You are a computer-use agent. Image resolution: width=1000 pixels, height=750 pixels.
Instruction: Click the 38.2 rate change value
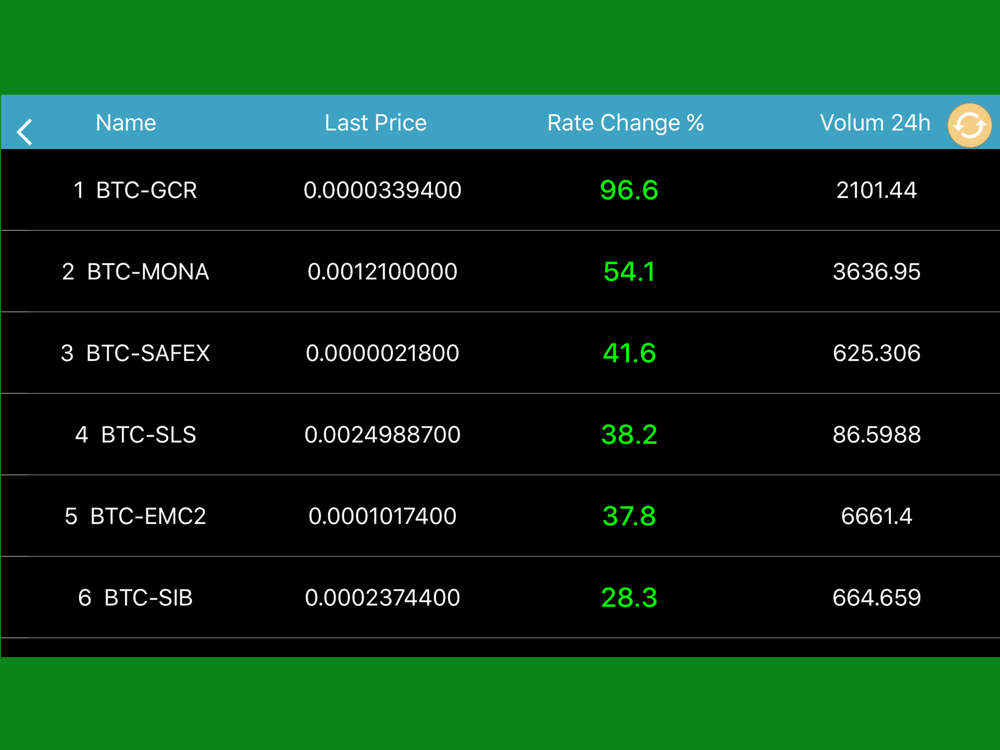click(629, 435)
